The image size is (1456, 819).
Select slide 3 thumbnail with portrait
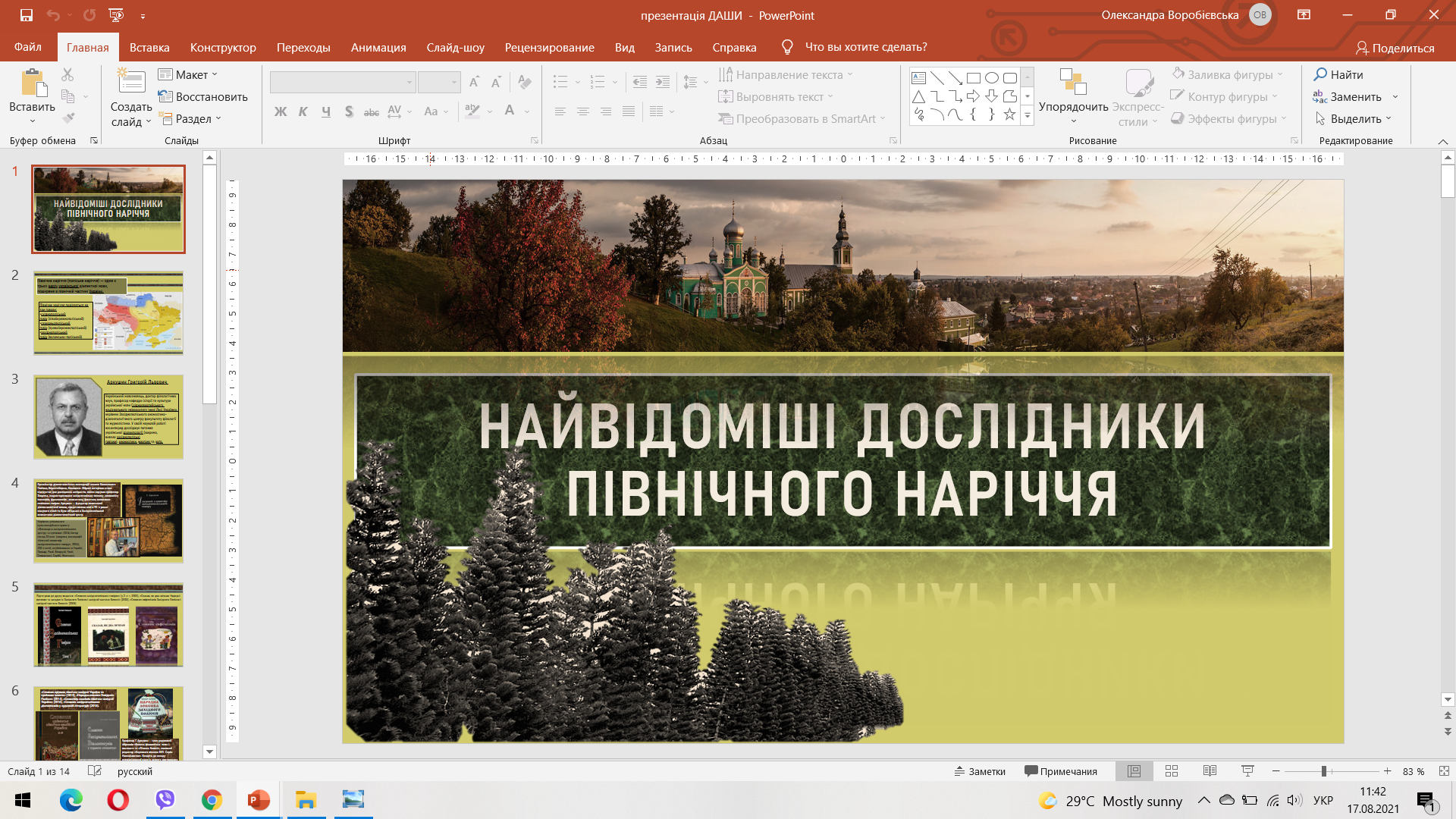(108, 416)
